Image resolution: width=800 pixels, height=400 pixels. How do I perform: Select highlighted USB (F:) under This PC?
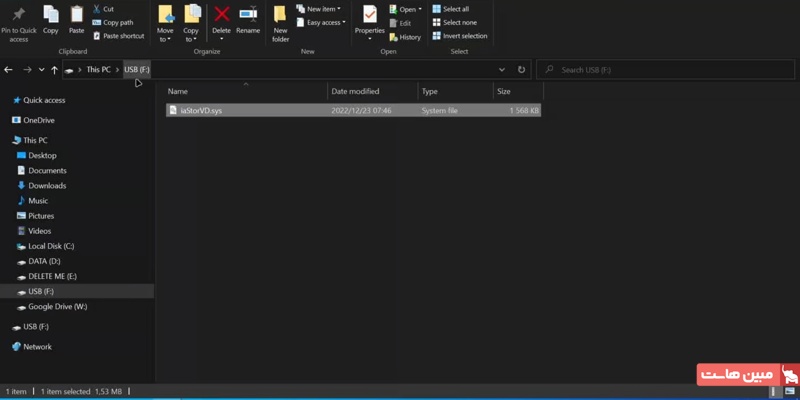[77, 291]
